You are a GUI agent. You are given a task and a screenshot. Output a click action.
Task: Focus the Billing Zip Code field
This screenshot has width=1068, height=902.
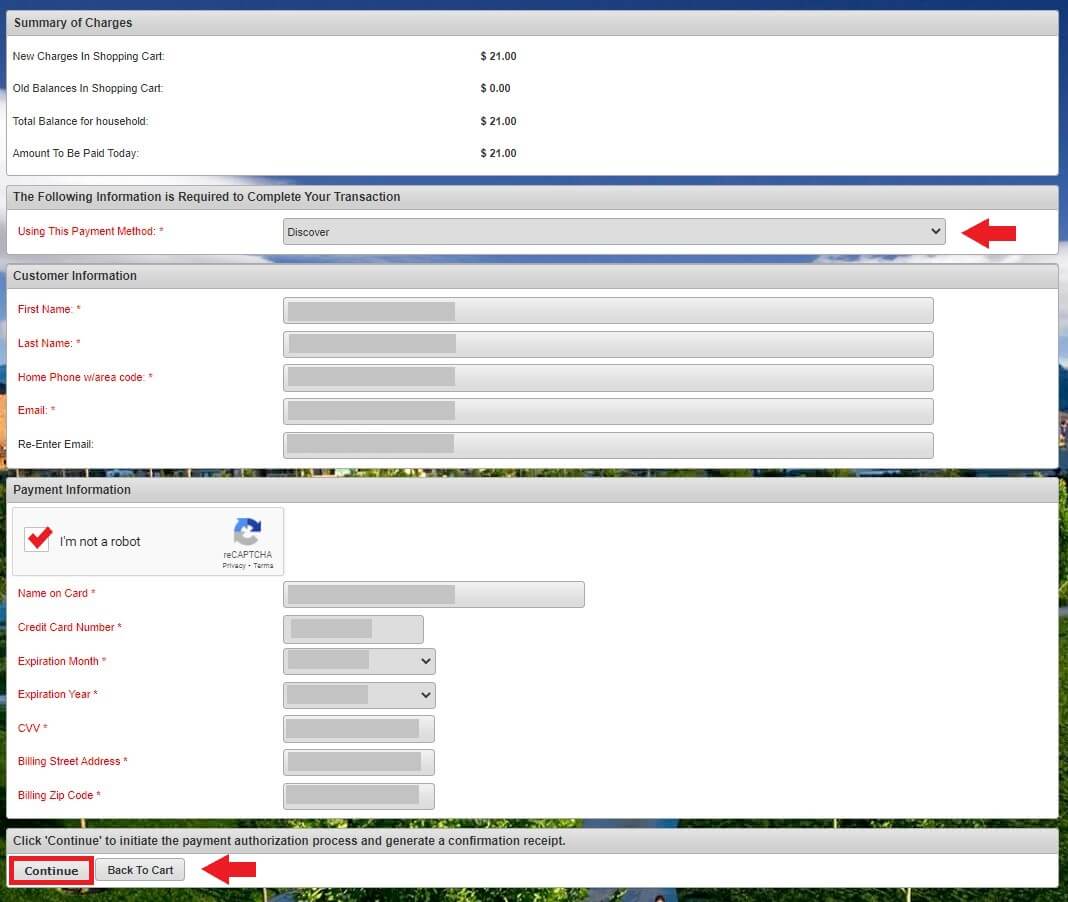pos(359,796)
